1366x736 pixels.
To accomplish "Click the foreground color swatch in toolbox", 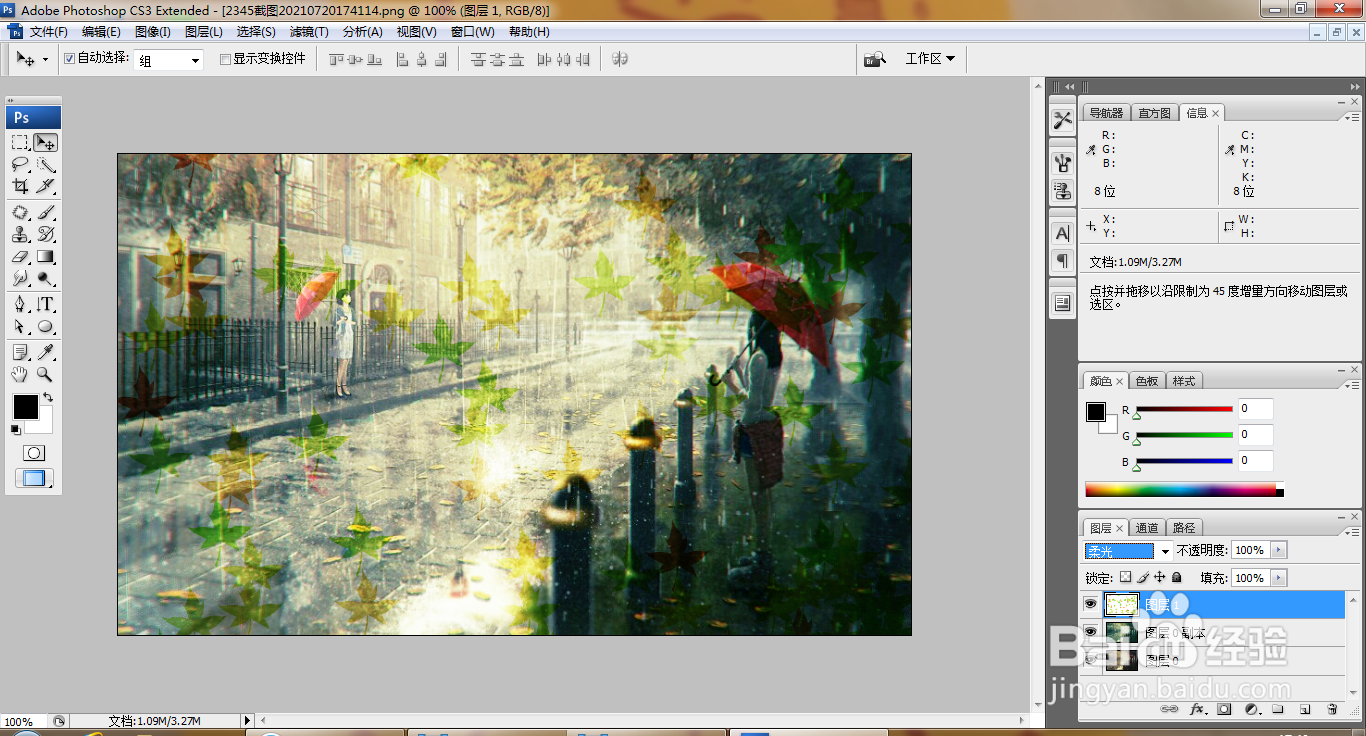I will point(25,406).
